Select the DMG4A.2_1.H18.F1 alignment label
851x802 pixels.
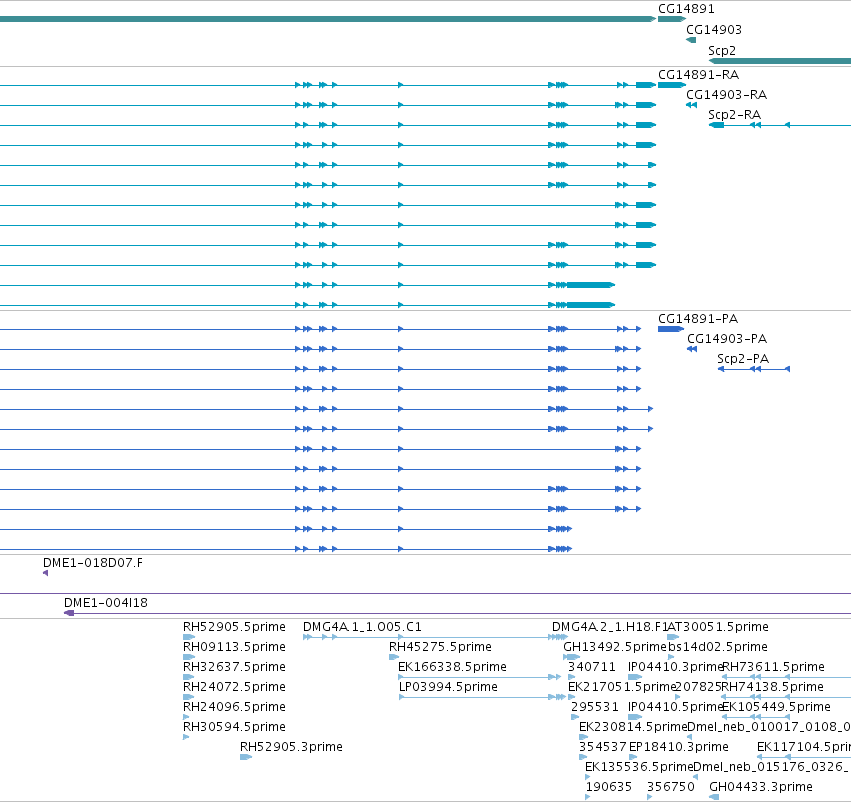click(609, 627)
